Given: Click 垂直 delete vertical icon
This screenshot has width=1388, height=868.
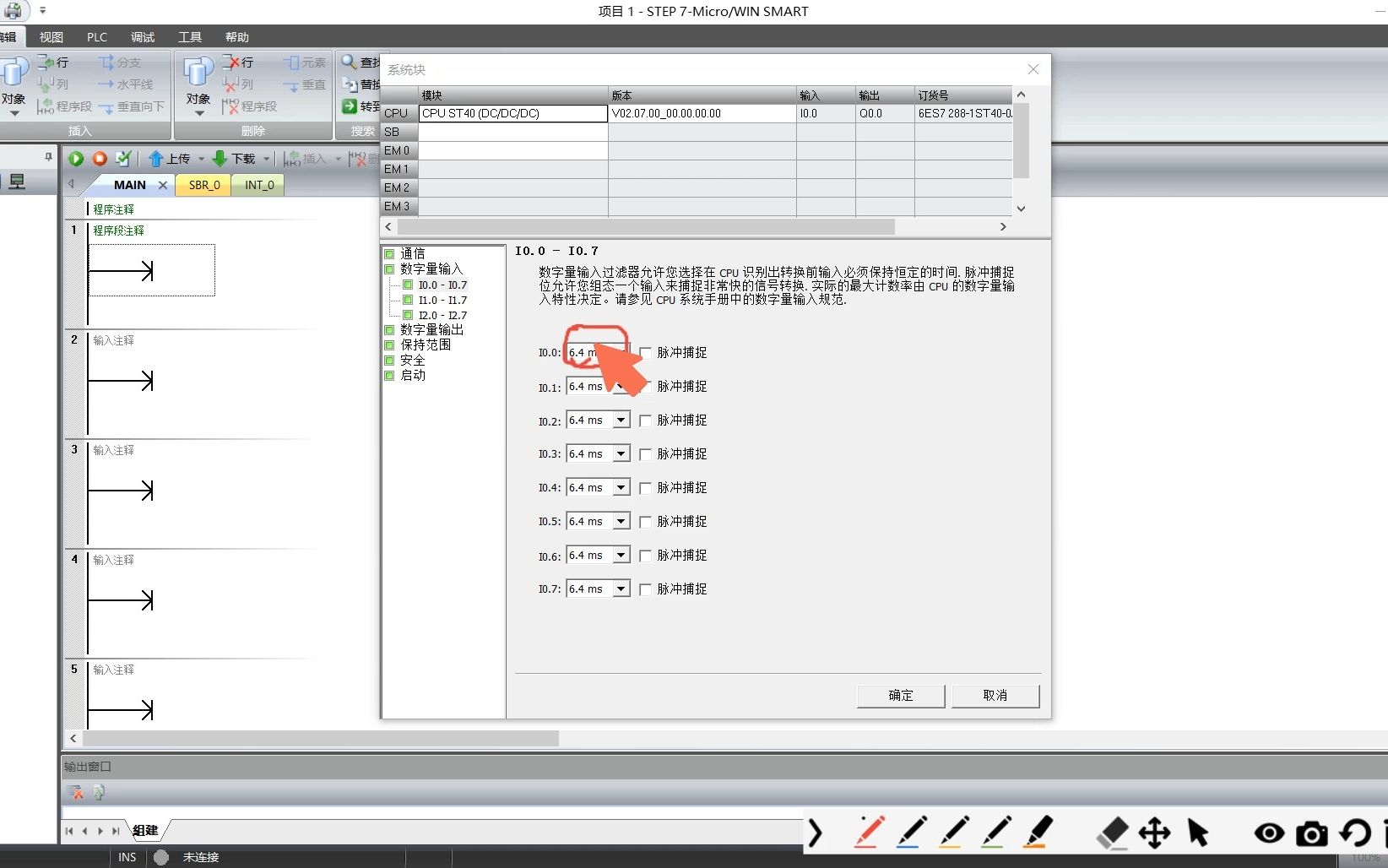Looking at the screenshot, I should pyautogui.click(x=304, y=84).
